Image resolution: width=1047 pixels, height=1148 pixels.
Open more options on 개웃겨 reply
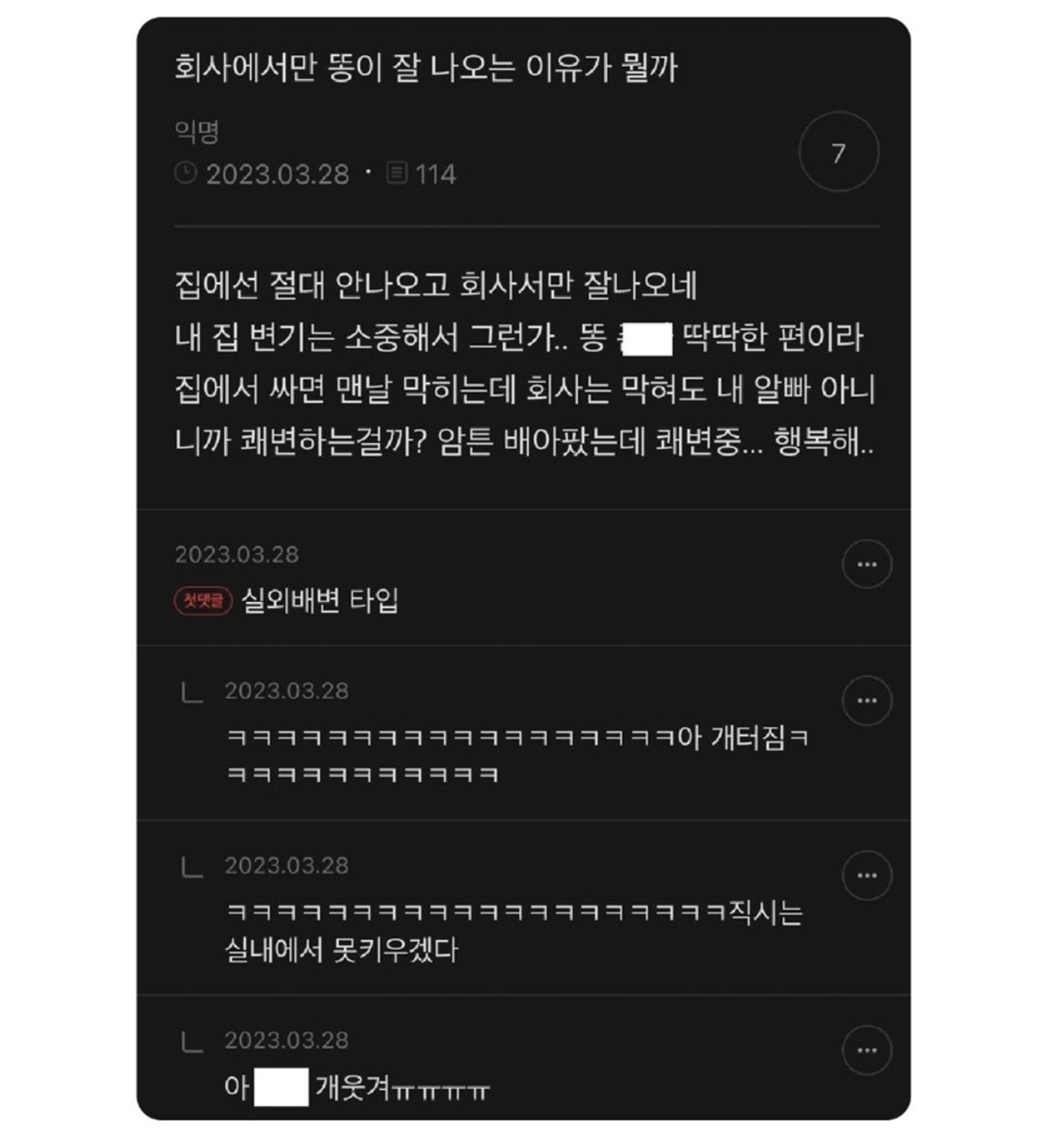point(867,1050)
